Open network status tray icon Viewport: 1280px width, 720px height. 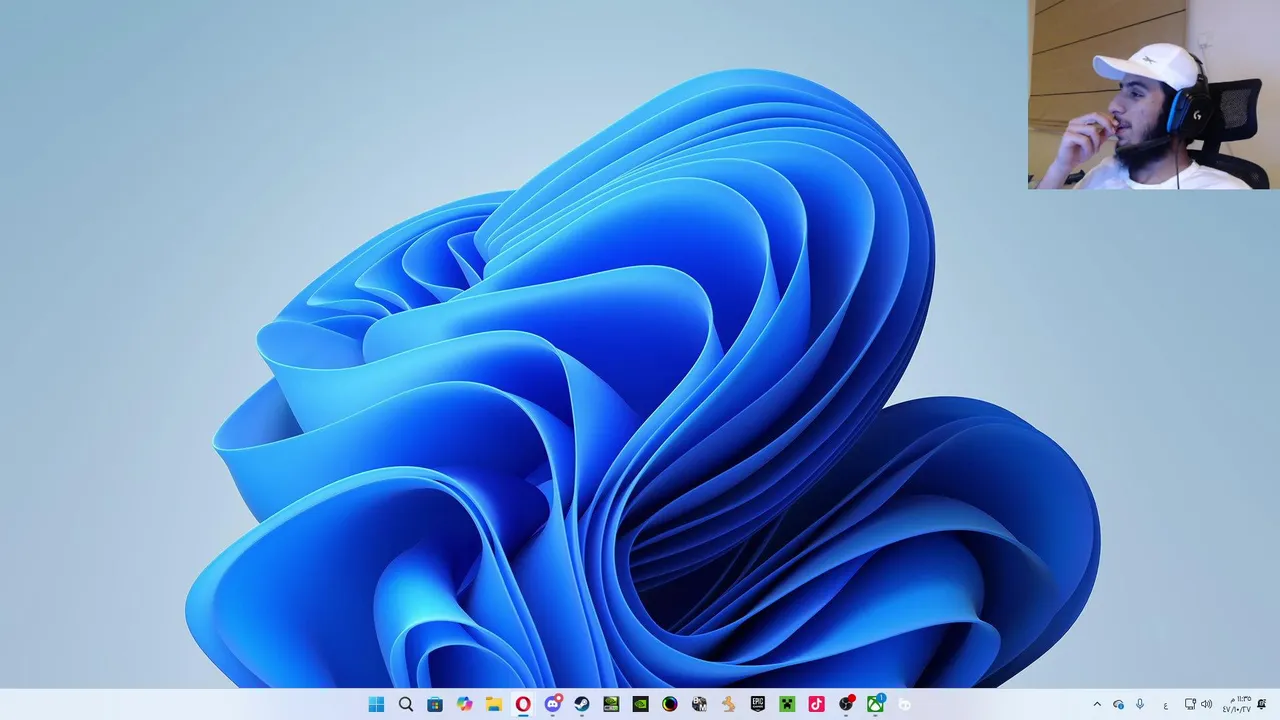point(1191,705)
